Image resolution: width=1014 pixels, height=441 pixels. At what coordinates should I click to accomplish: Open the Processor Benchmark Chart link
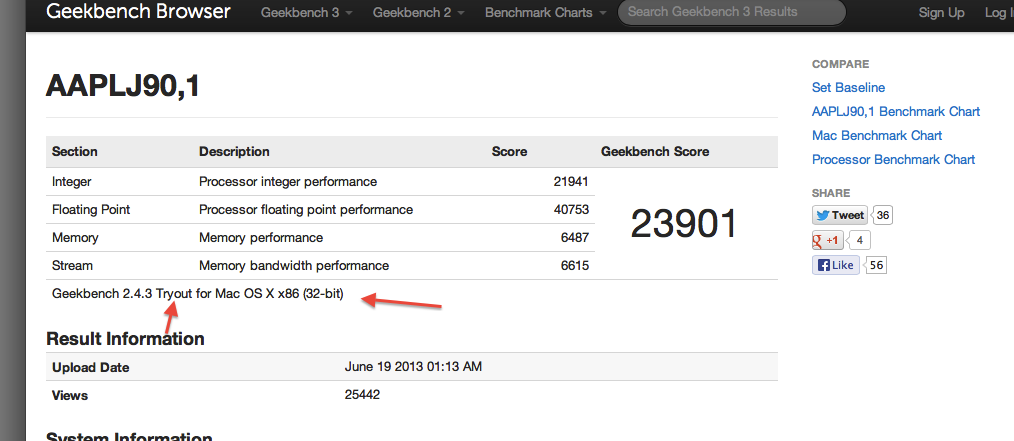(893, 159)
